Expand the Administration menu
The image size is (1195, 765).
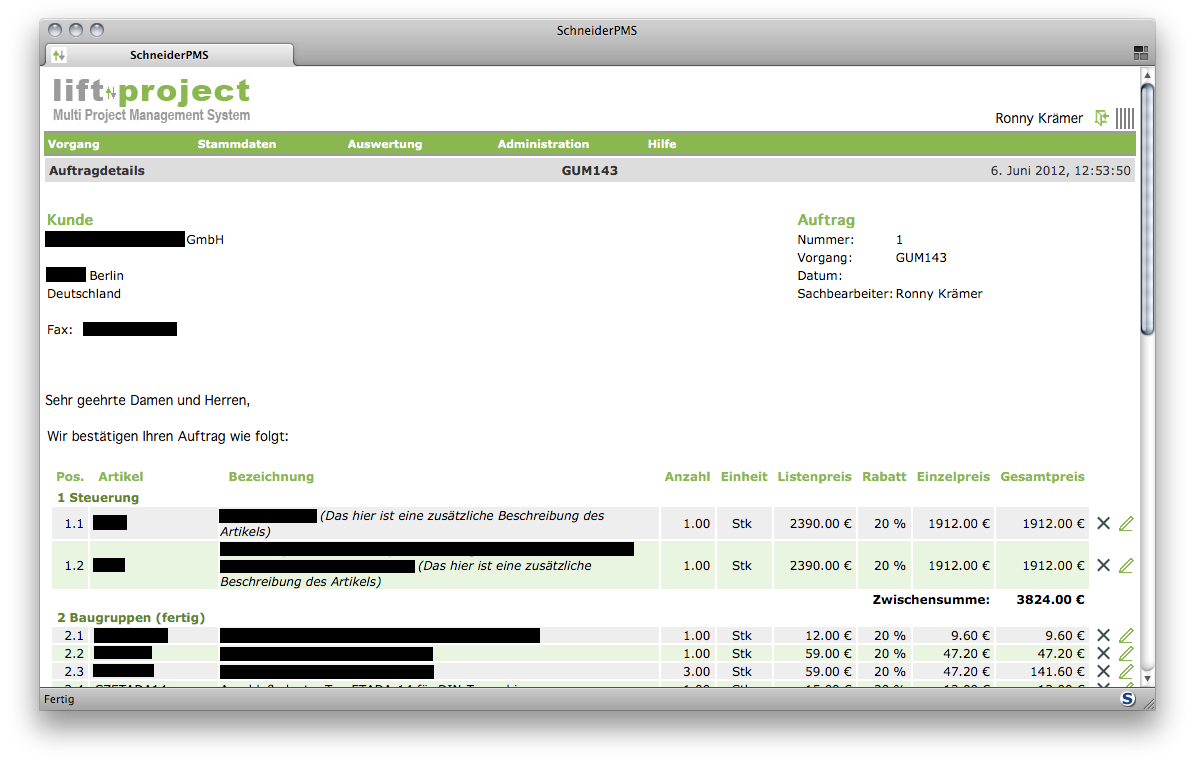pyautogui.click(x=543, y=144)
